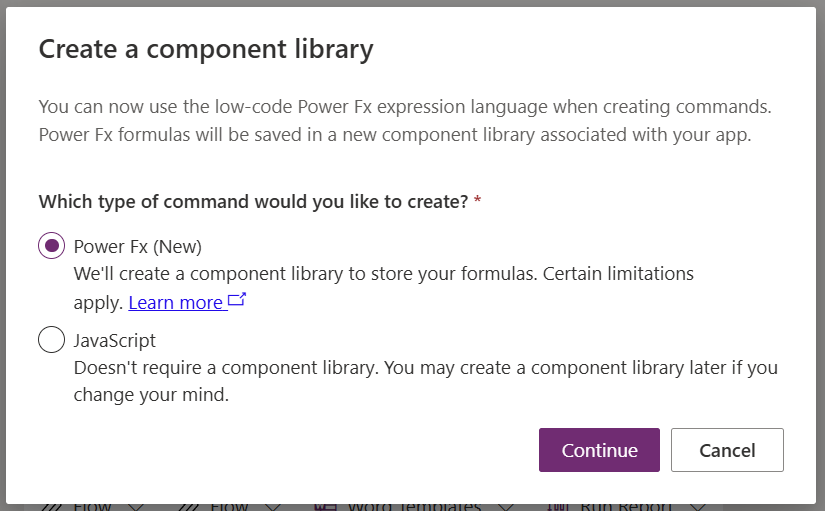Click the "Power Fx (New)" option label text
The height and width of the screenshot is (511, 825).
pyautogui.click(x=138, y=246)
